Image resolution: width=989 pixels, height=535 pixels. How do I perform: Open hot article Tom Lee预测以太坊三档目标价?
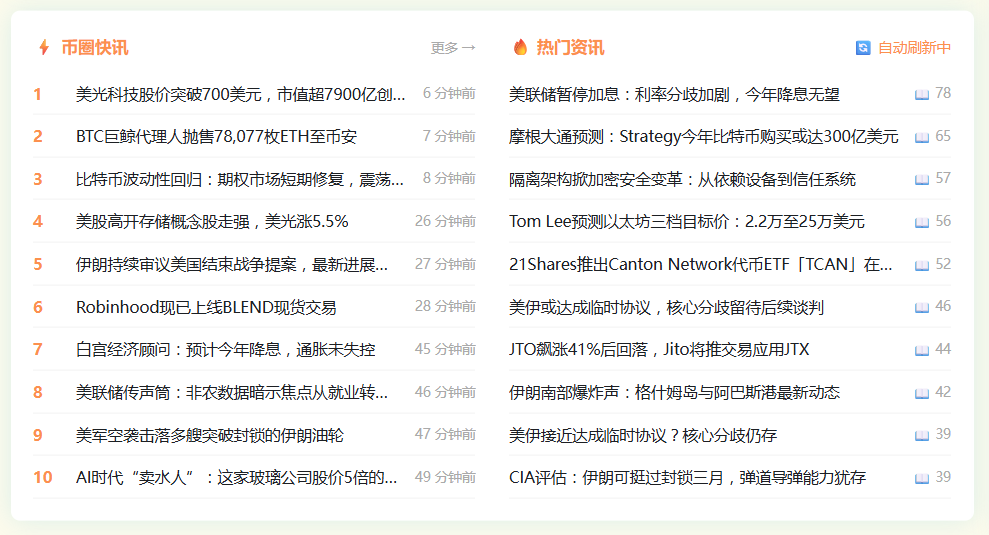click(687, 222)
